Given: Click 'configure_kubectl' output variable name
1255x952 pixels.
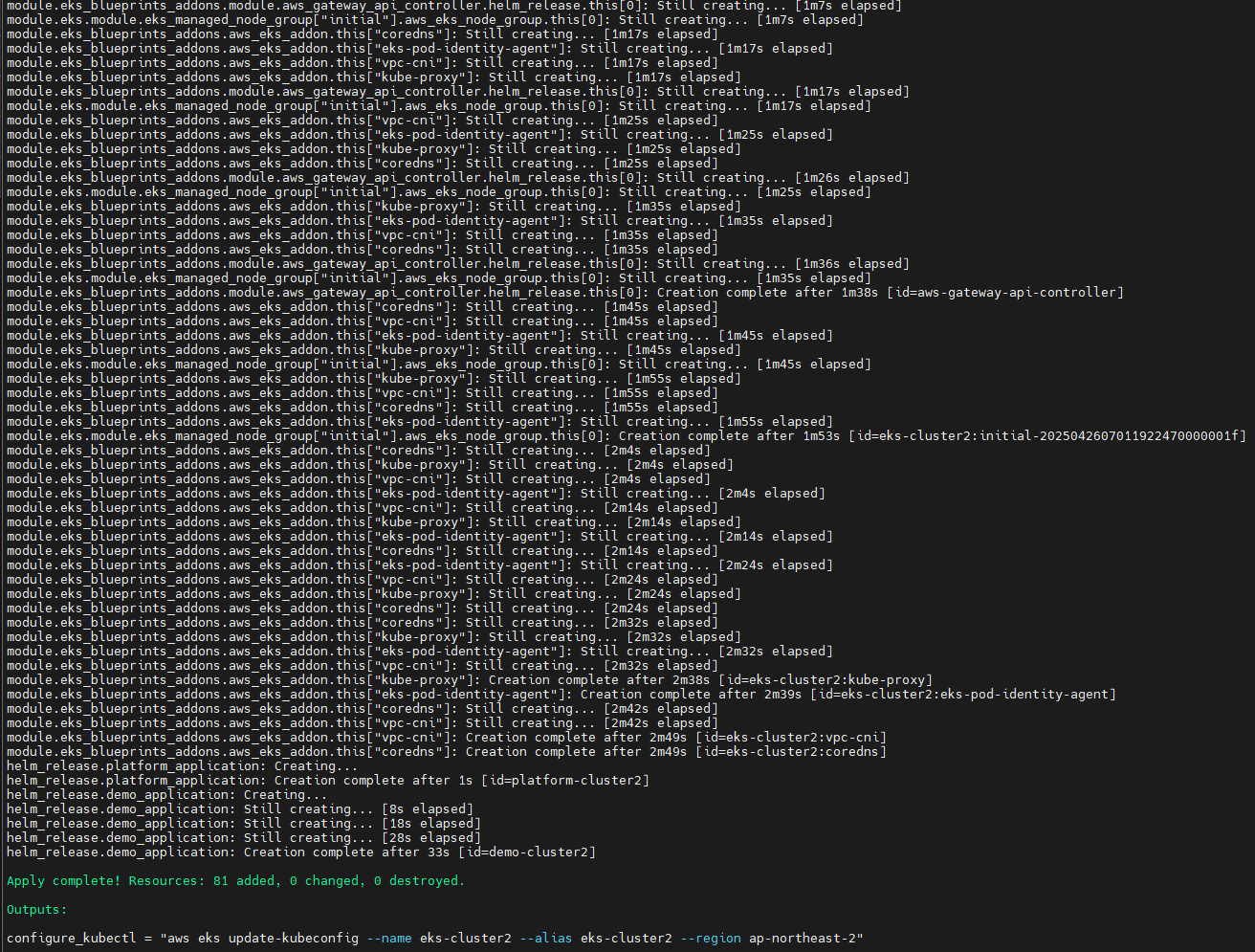Looking at the screenshot, I should point(72,938).
